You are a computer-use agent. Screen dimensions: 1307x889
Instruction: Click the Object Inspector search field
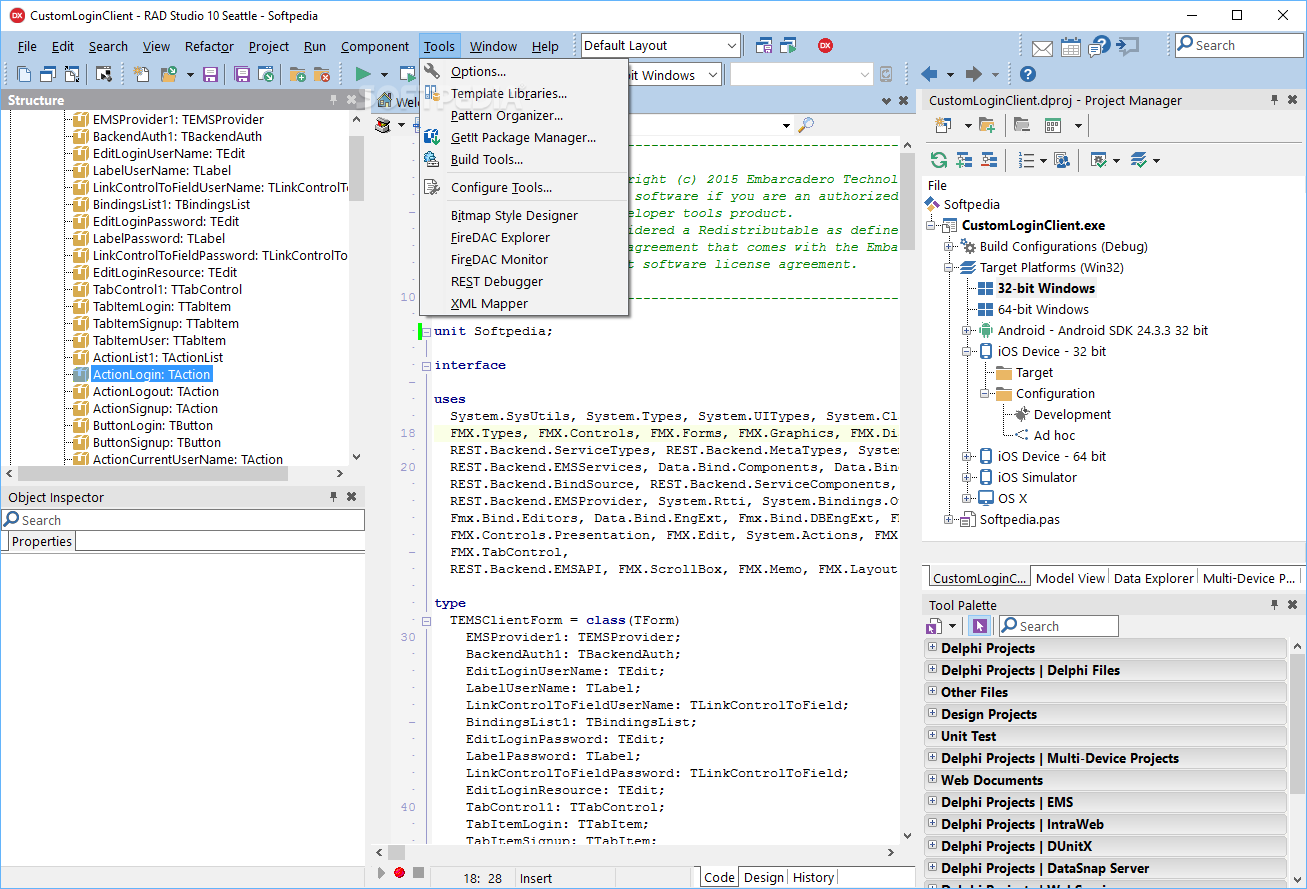click(183, 520)
